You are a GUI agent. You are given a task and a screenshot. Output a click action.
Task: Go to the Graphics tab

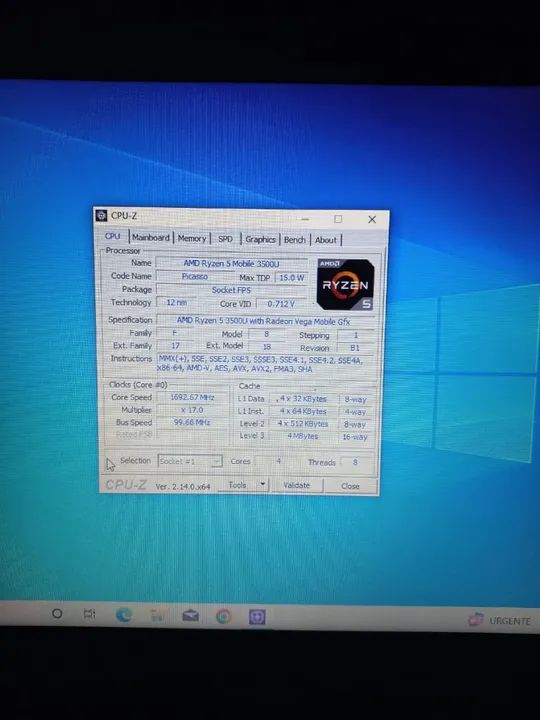click(260, 239)
